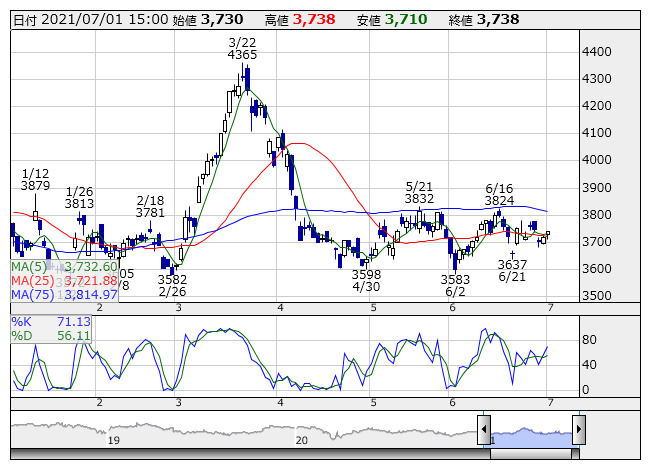Select the %D stochastic indicator label

click(22, 336)
